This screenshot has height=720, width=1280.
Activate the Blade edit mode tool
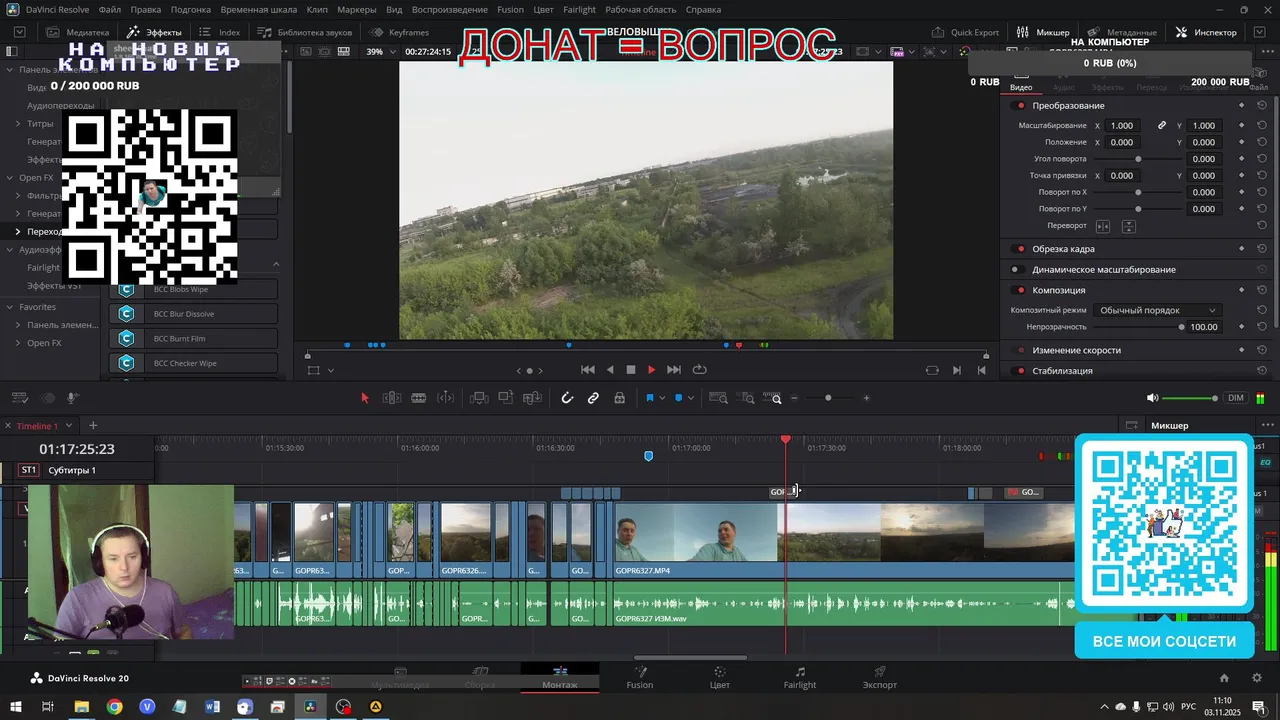tap(446, 398)
